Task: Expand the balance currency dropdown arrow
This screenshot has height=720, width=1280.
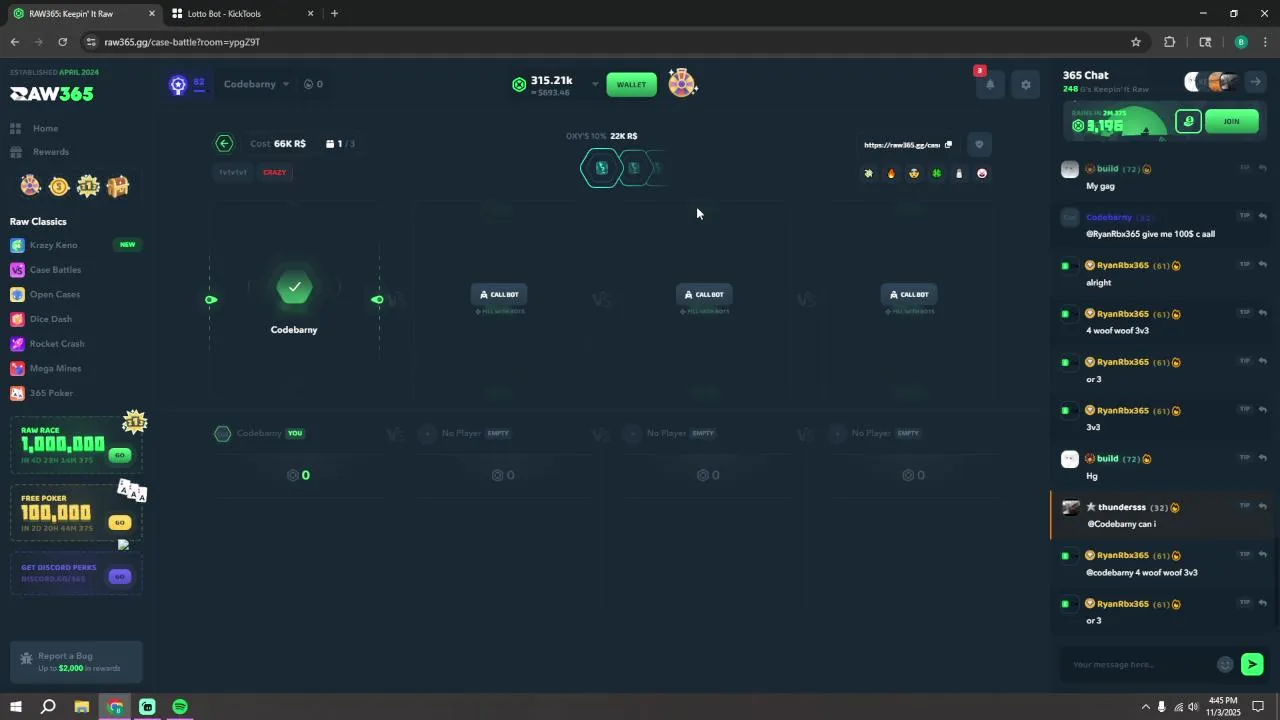Action: (x=595, y=84)
